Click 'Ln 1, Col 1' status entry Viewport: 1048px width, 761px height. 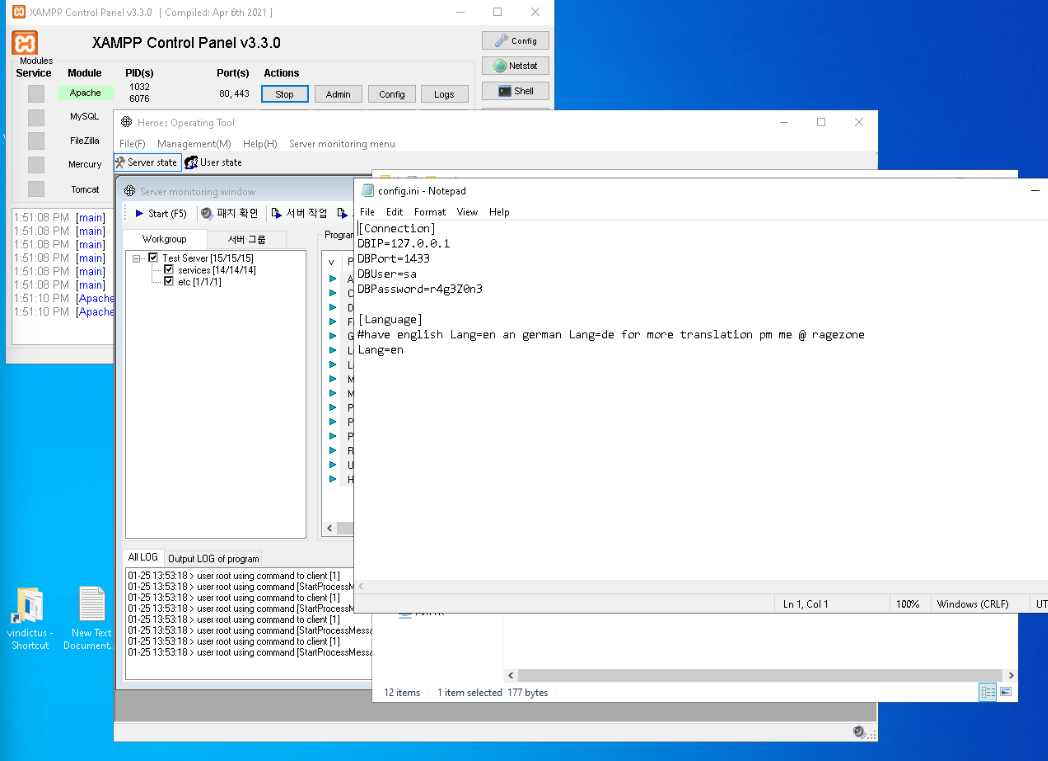(806, 604)
